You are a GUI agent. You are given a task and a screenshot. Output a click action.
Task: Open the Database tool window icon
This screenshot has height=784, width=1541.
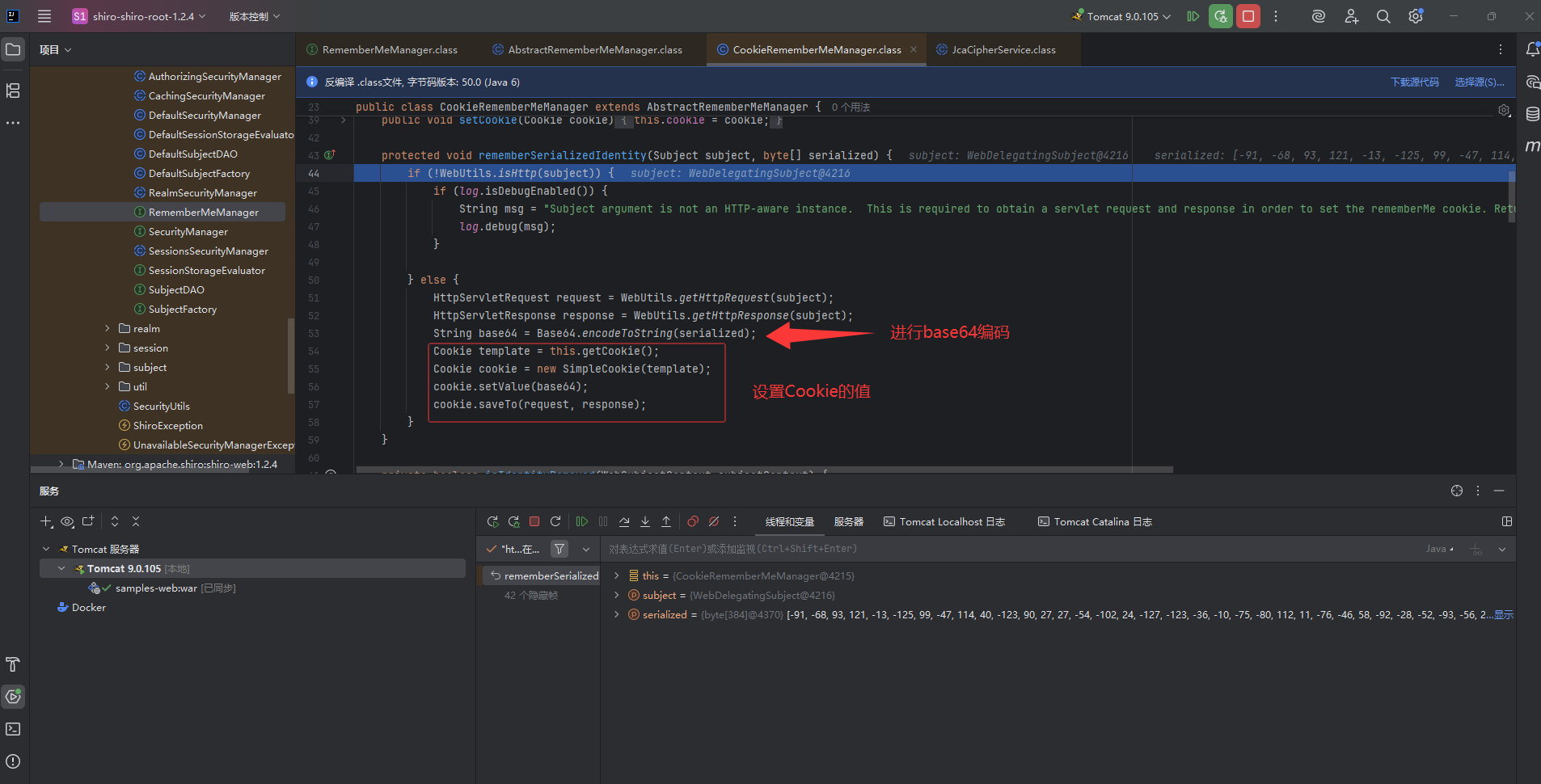pos(1532,114)
